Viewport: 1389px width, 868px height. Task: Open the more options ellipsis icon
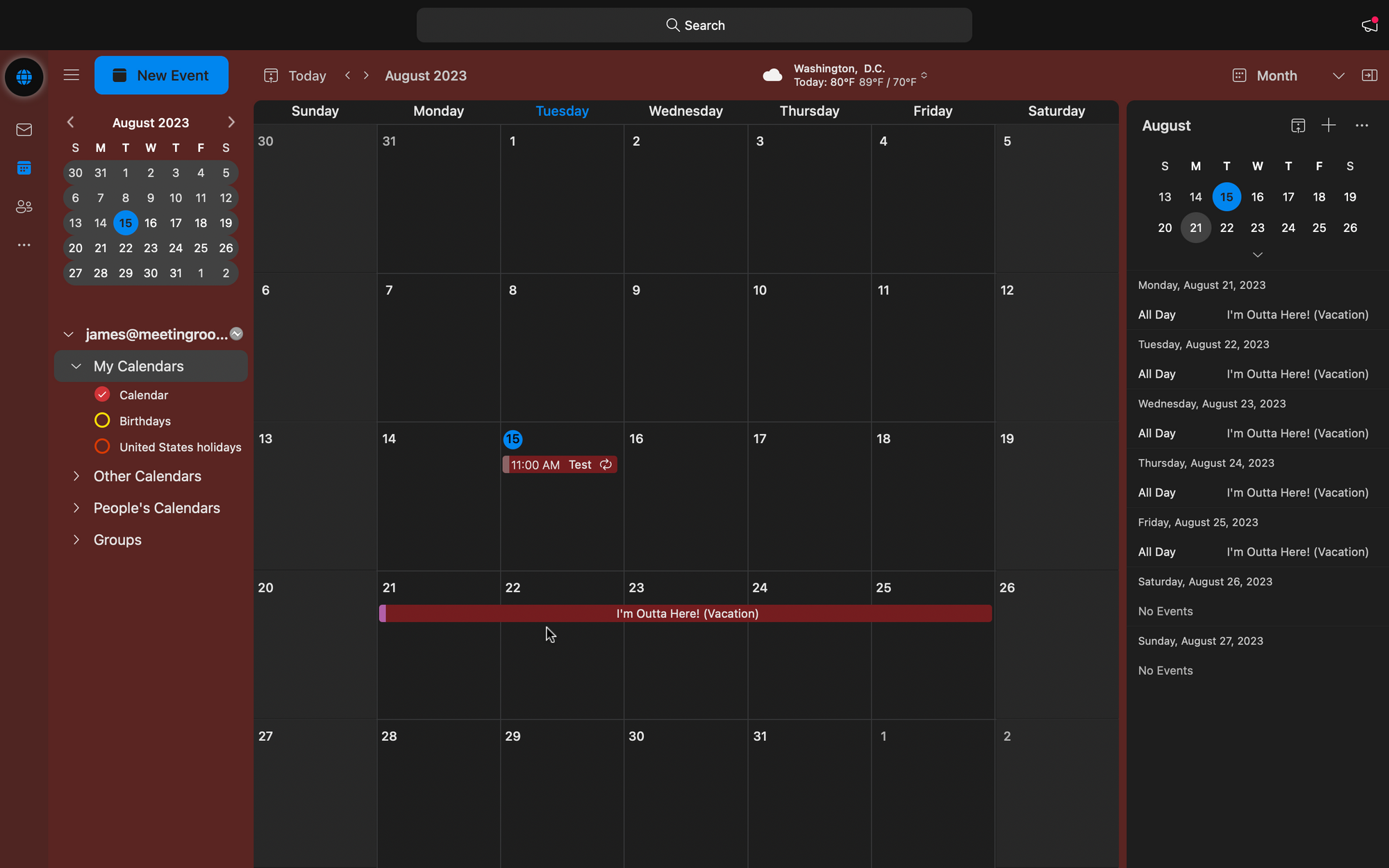[x=1362, y=126]
